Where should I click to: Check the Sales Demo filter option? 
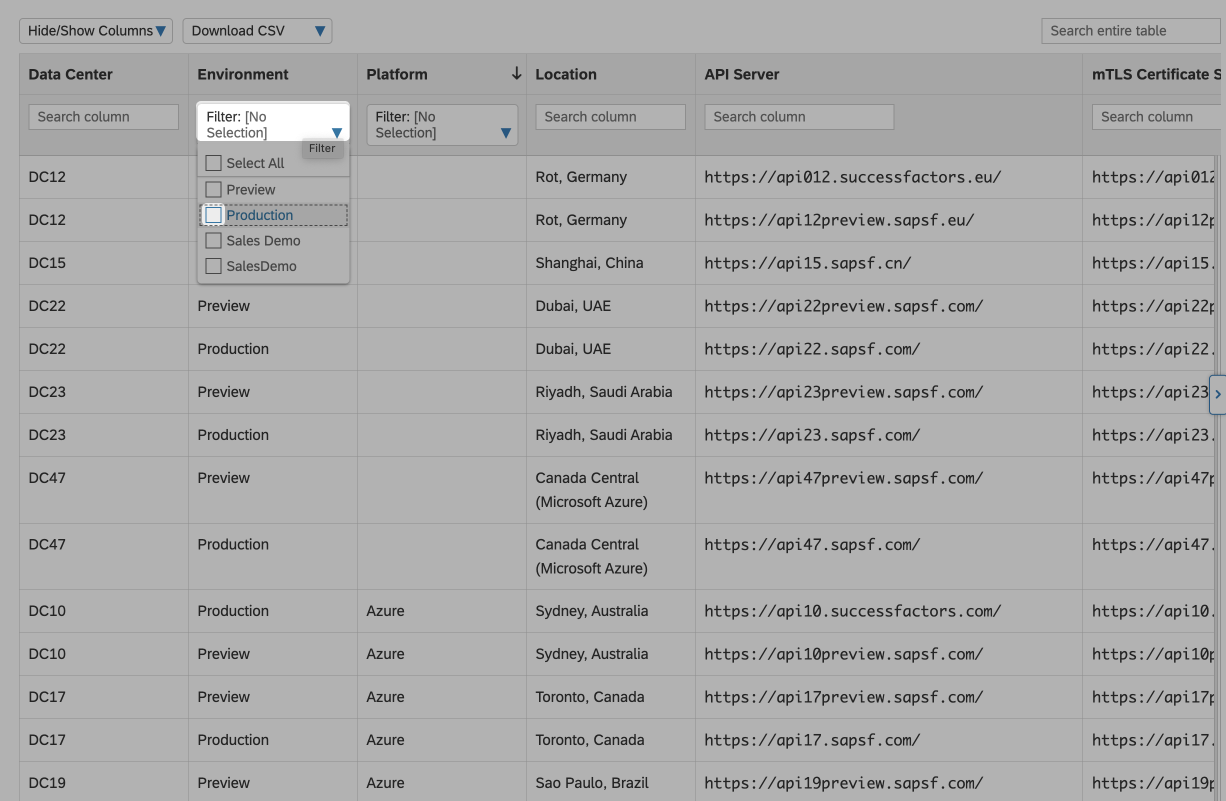pyautogui.click(x=213, y=241)
